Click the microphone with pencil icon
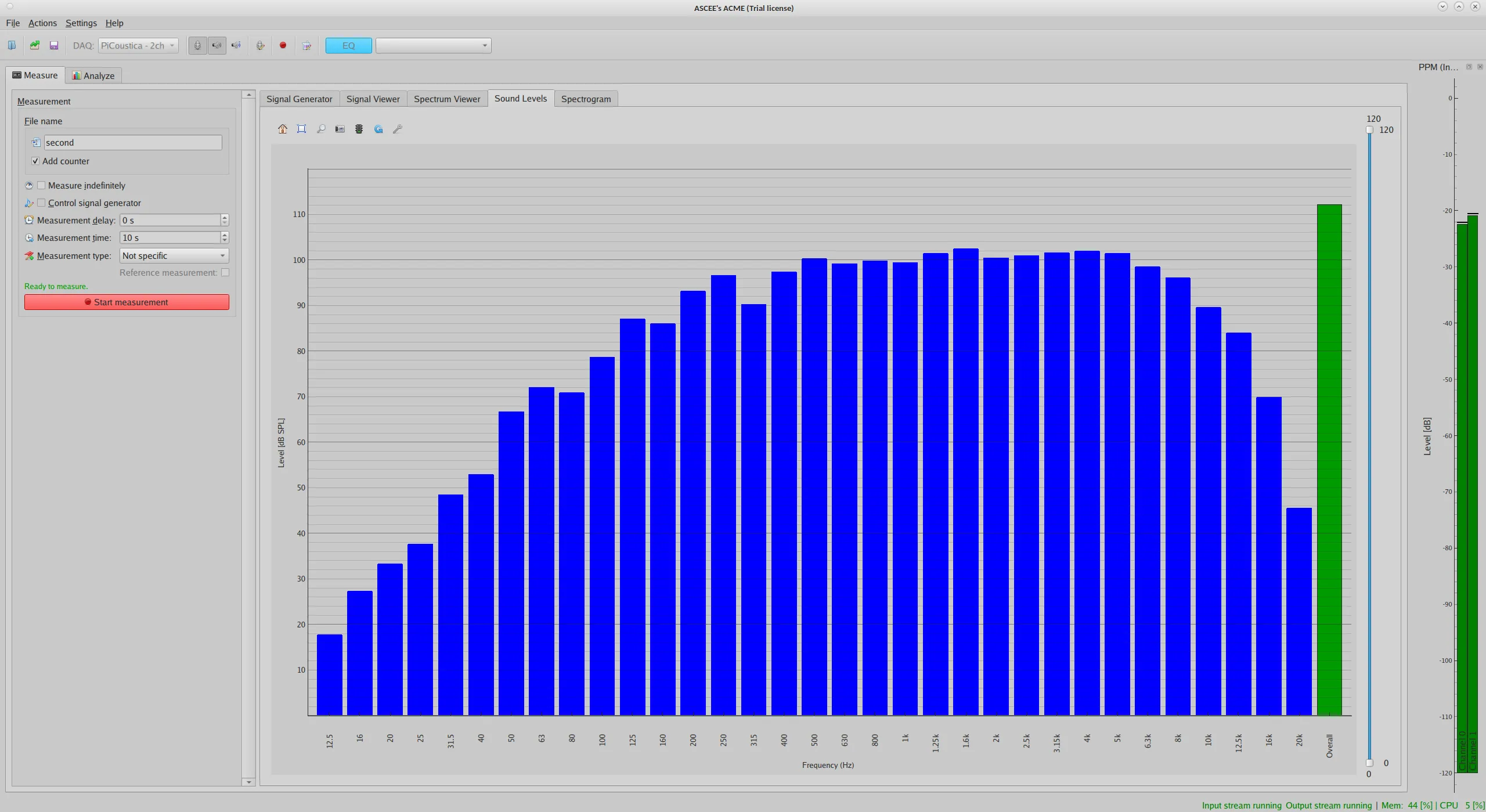 coord(261,45)
